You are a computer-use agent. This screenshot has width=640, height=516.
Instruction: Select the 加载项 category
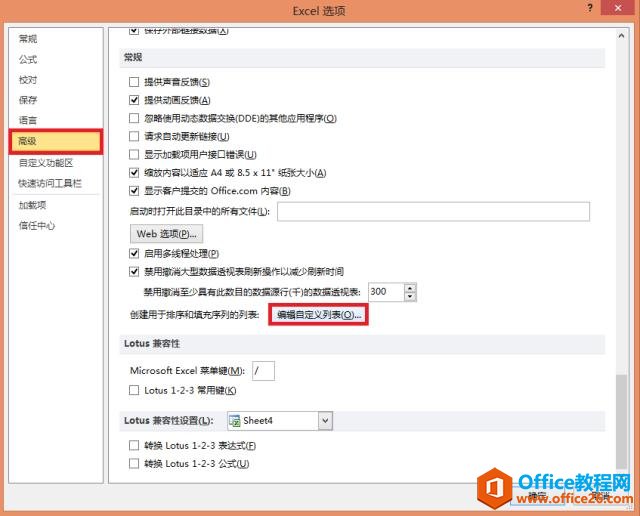click(33, 205)
